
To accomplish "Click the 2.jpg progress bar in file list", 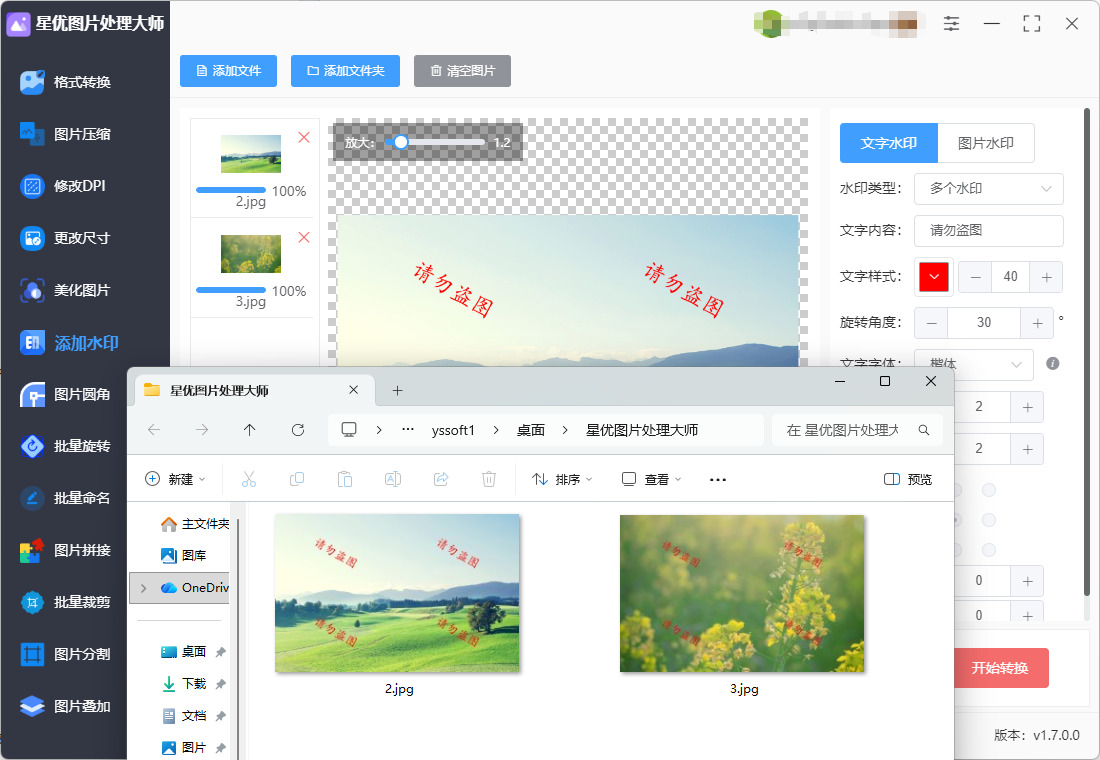I will (x=231, y=190).
